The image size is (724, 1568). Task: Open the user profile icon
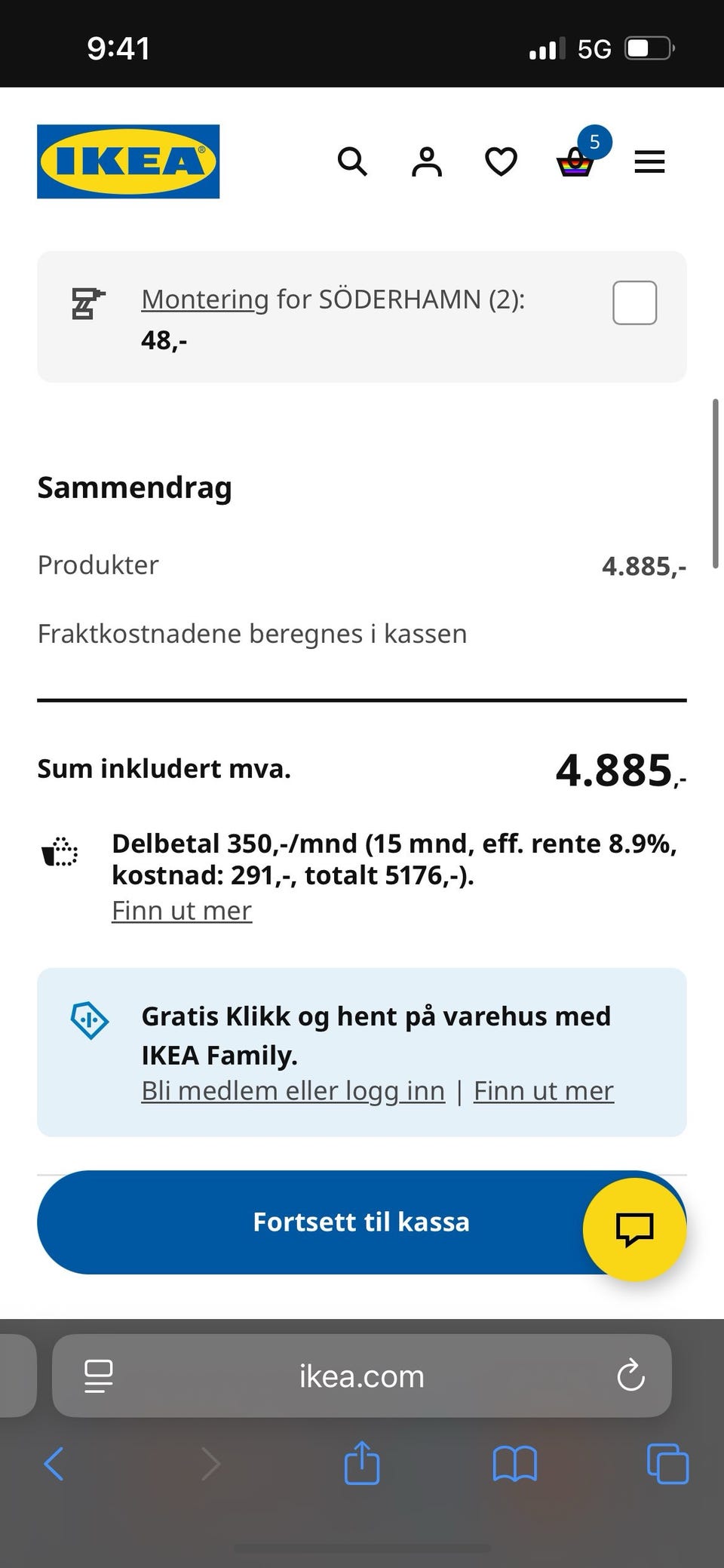click(x=426, y=161)
